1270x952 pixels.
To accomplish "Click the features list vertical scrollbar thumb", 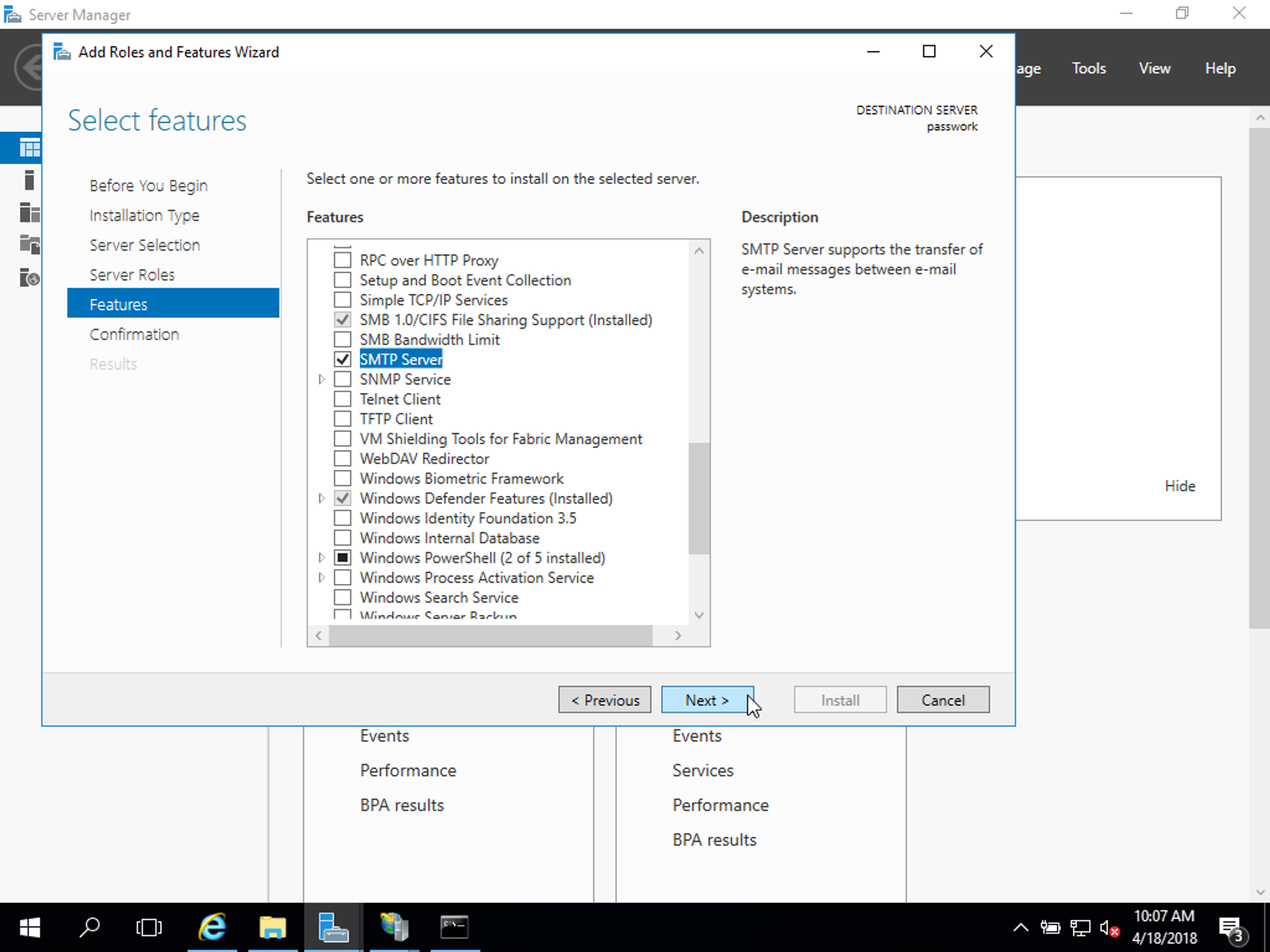I will [x=698, y=498].
